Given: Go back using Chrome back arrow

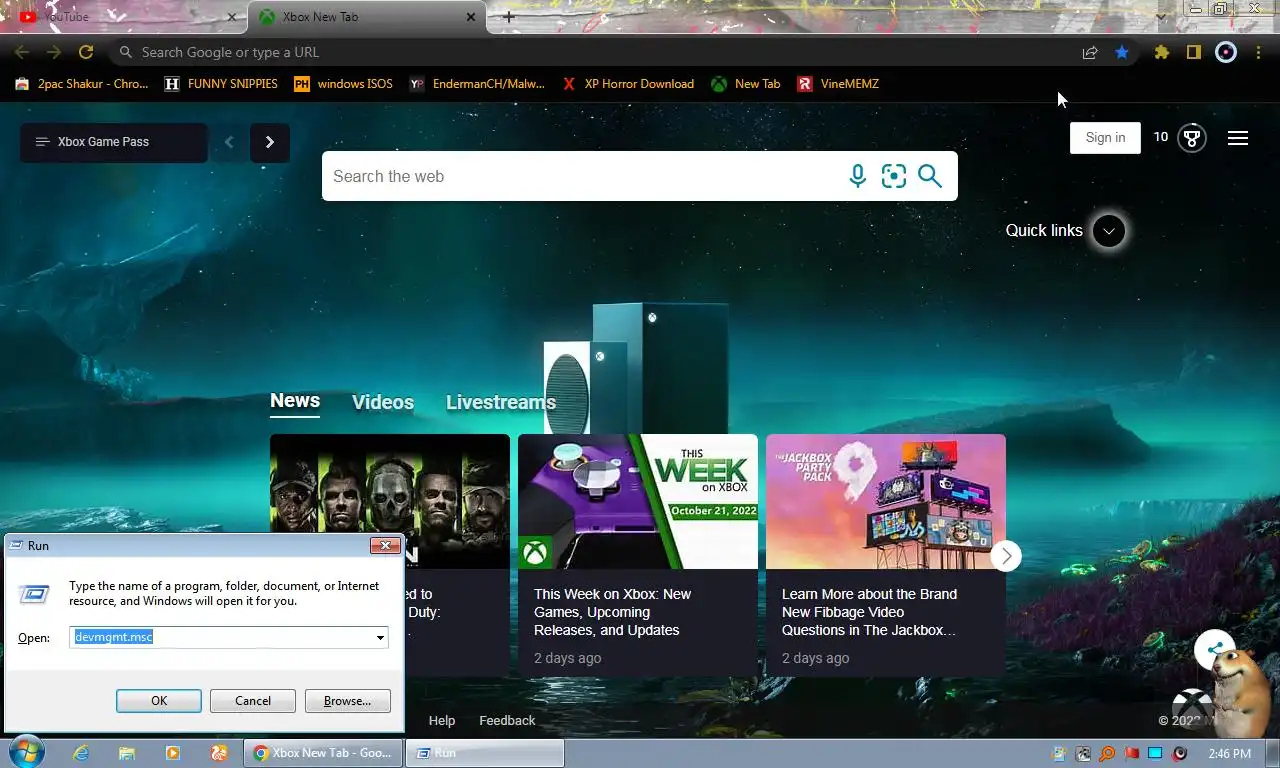Looking at the screenshot, I should [x=22, y=52].
